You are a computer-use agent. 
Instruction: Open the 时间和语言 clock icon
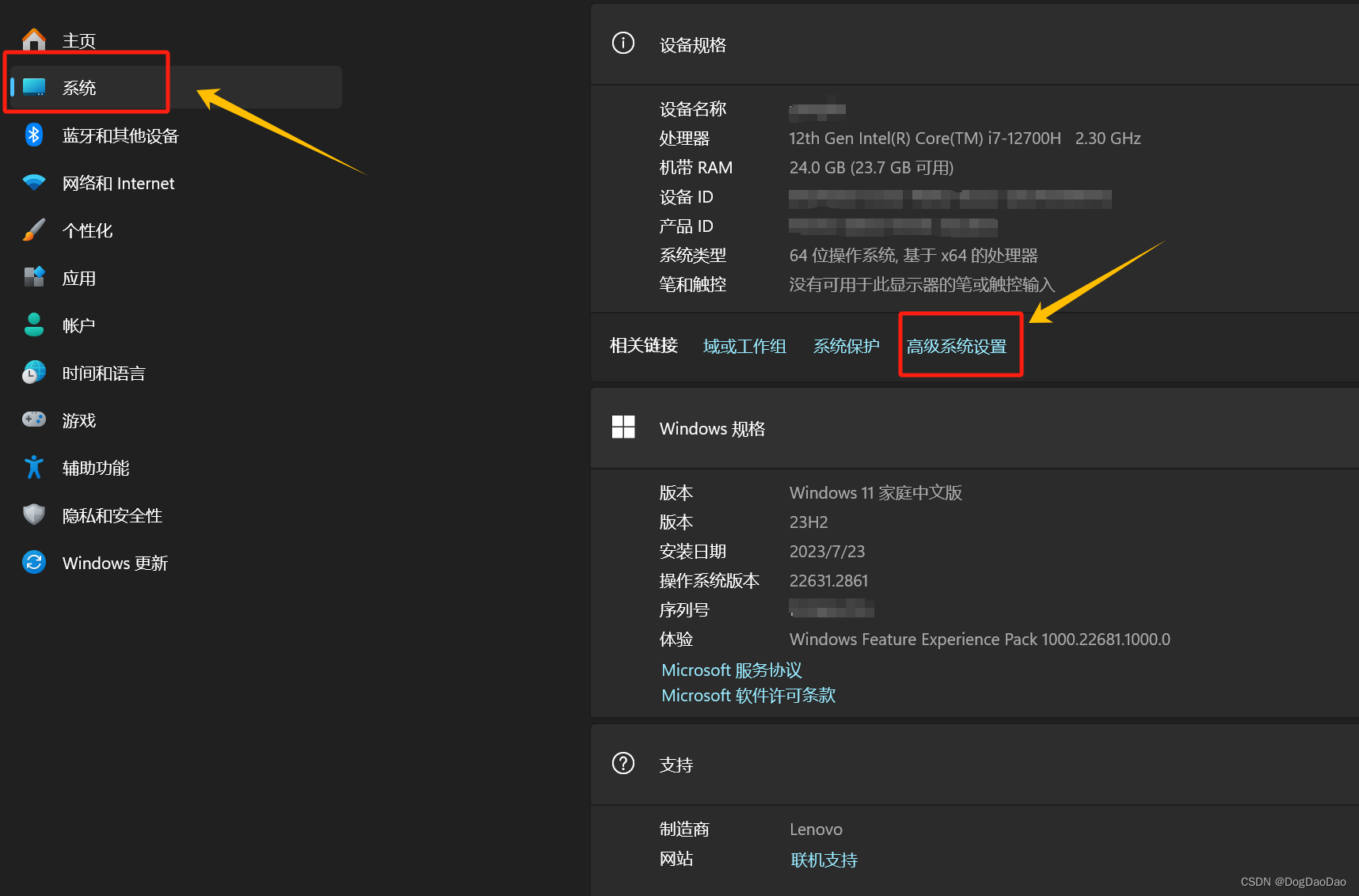[33, 372]
